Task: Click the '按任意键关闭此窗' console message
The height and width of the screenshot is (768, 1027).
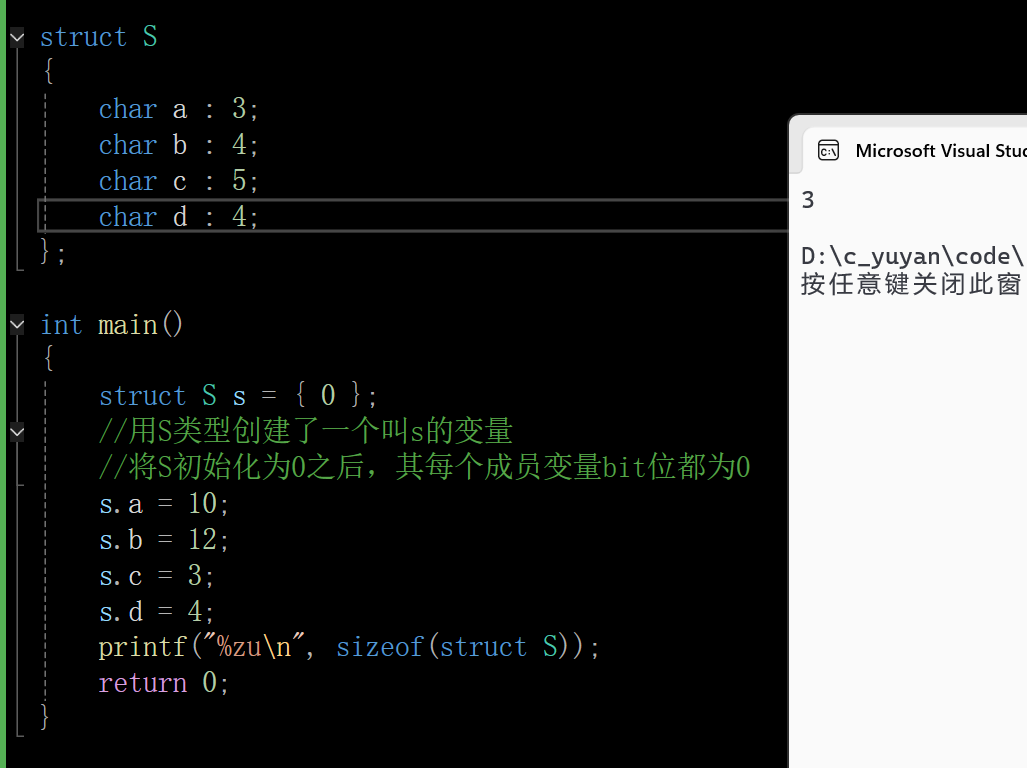Action: pos(911,284)
